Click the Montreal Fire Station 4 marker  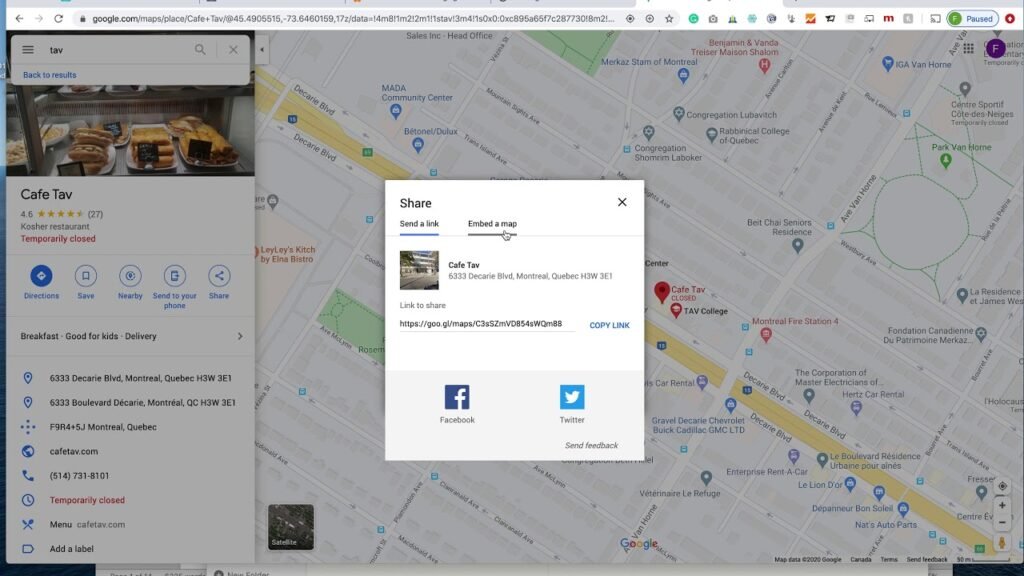765,335
